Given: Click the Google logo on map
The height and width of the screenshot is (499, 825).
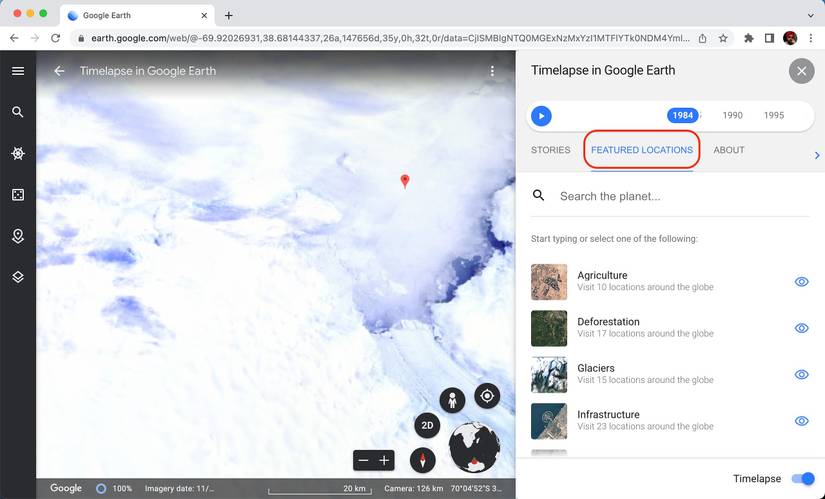Looking at the screenshot, I should pyautogui.click(x=66, y=488).
